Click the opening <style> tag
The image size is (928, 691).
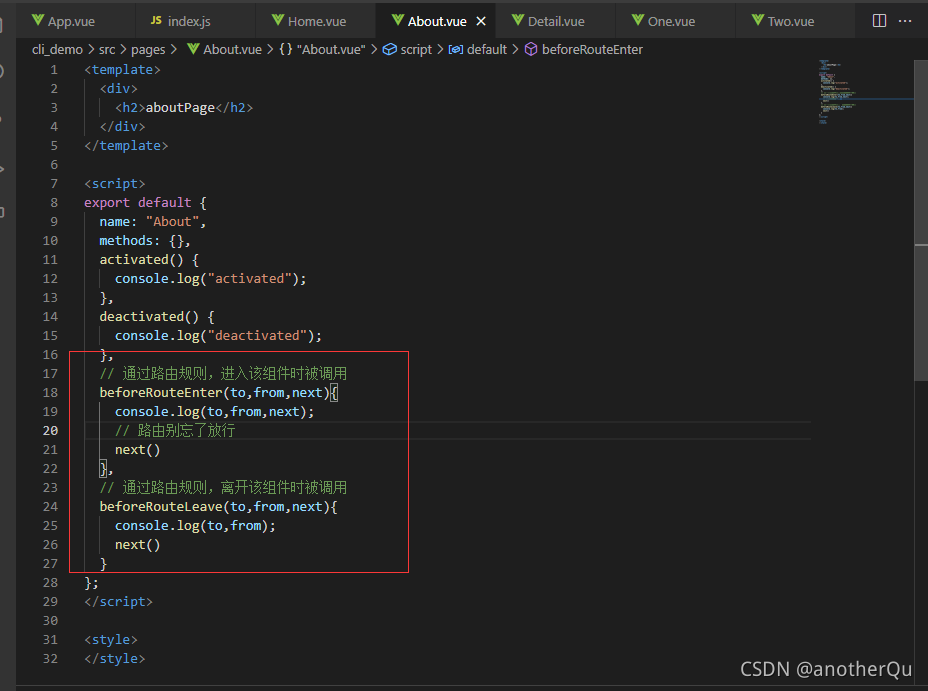111,640
